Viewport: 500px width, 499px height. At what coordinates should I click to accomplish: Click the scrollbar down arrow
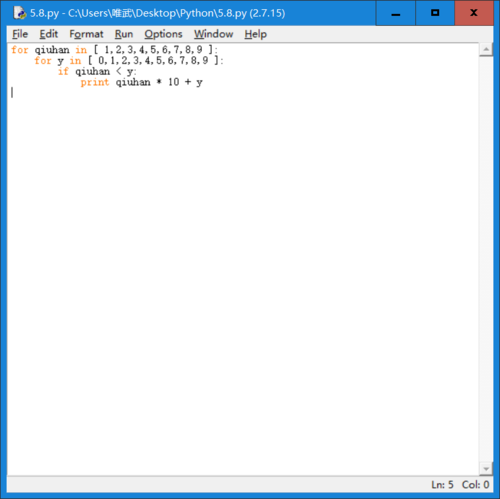tap(486, 469)
